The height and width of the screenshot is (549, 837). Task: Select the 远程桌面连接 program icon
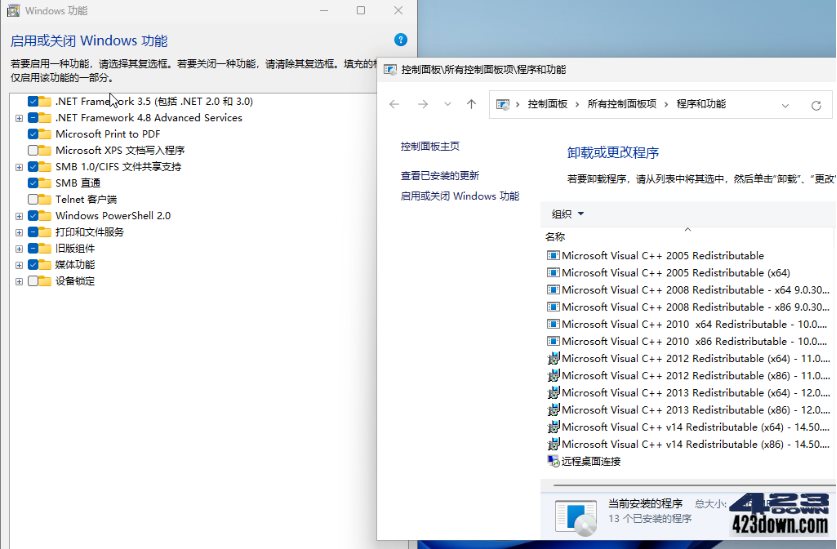[553, 461]
